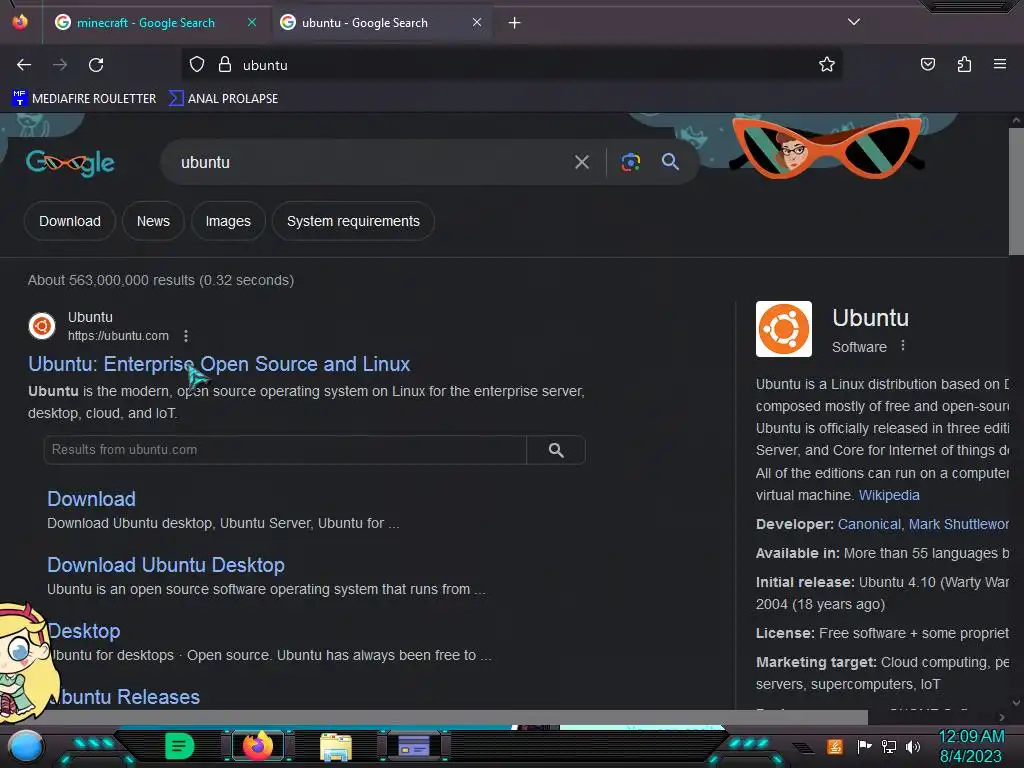Viewport: 1024px width, 768px height.
Task: Click the vertical page scrollbar thumb
Action: click(x=1016, y=191)
